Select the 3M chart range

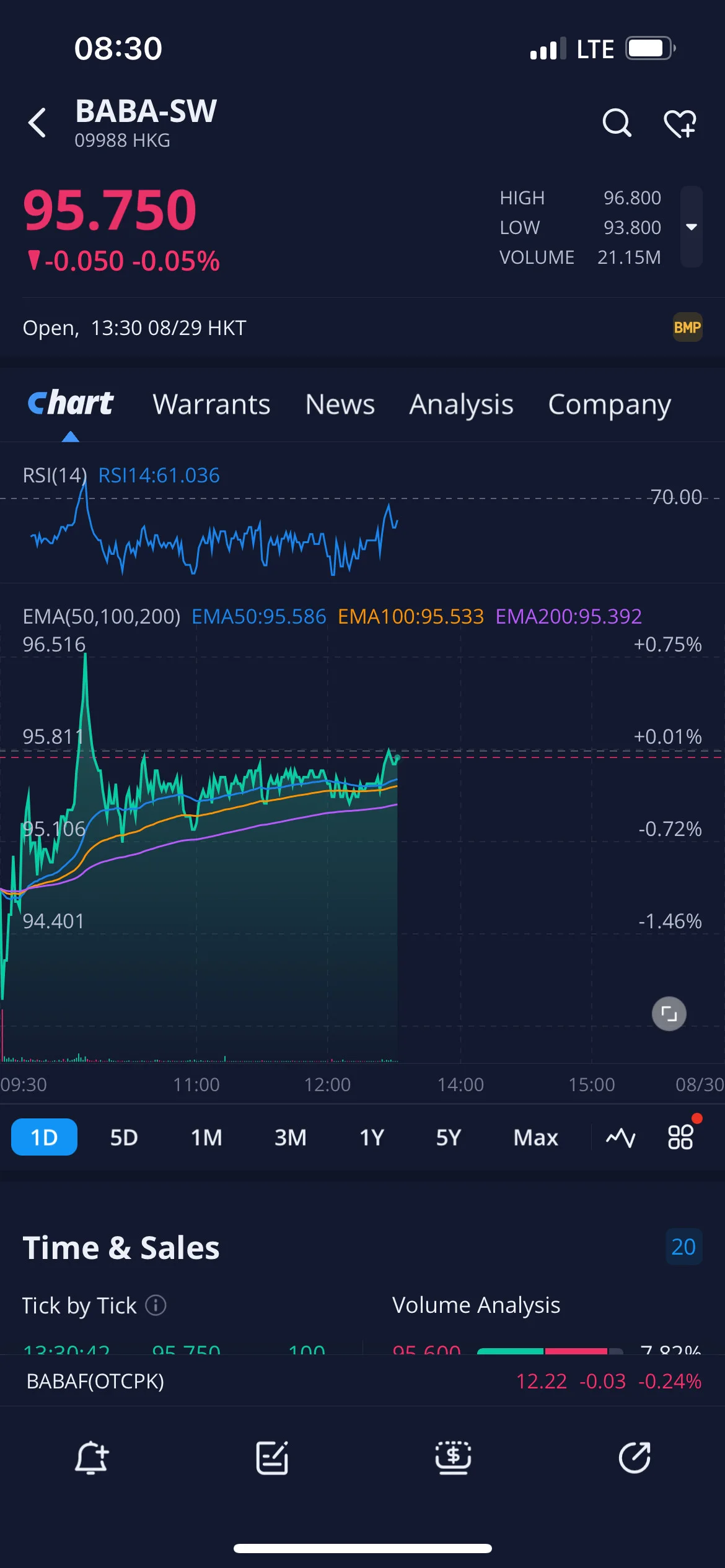click(x=290, y=1137)
